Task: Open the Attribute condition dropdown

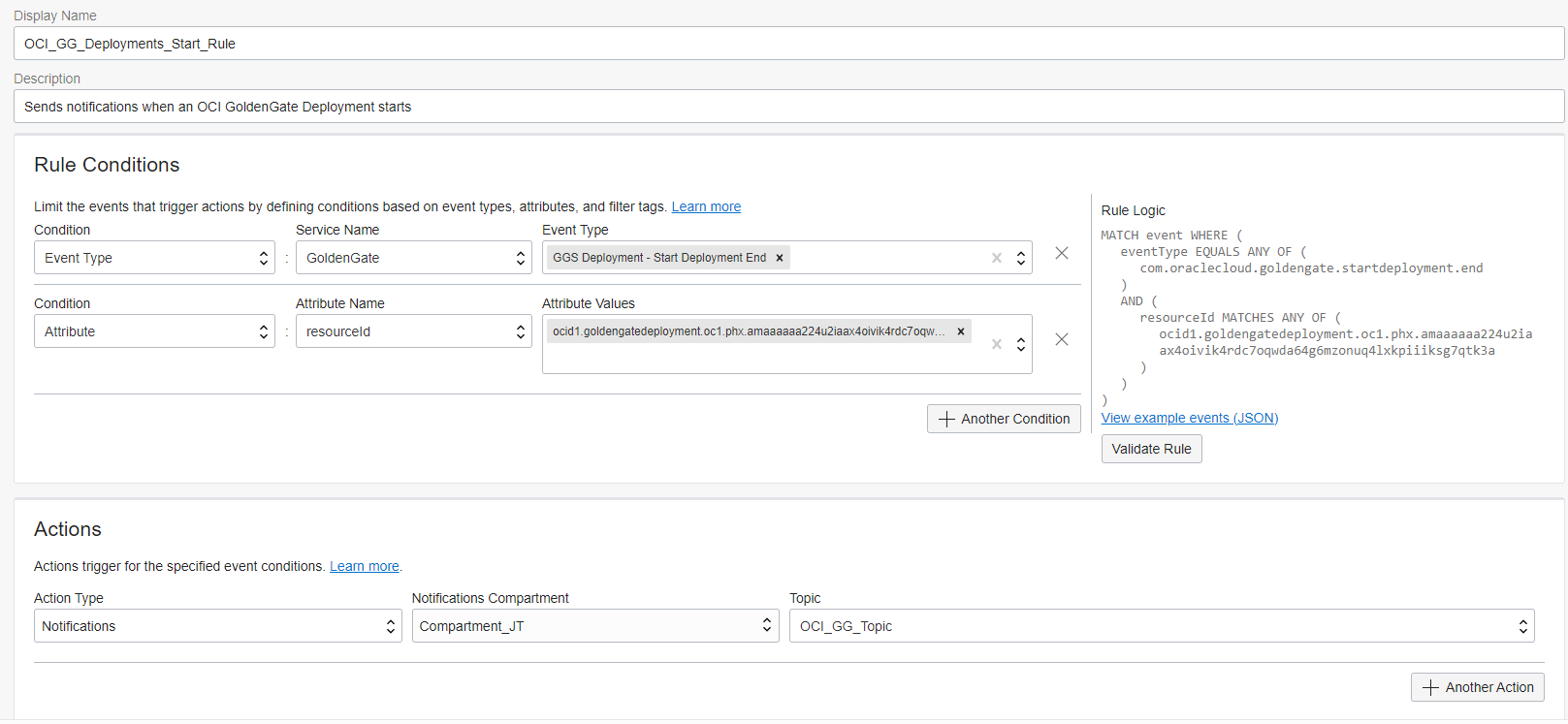Action: click(154, 331)
